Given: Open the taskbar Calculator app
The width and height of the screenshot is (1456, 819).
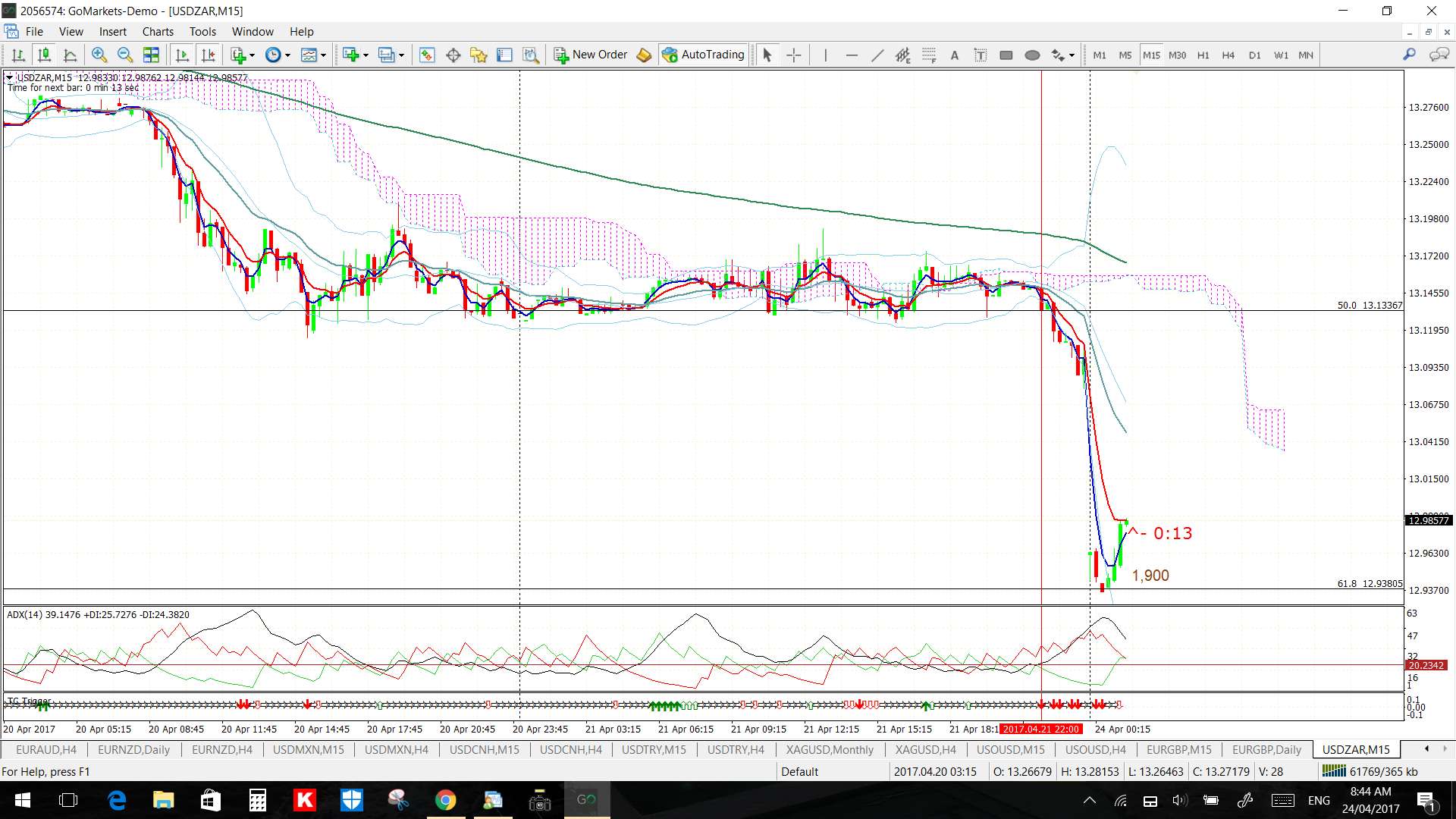Looking at the screenshot, I should pyautogui.click(x=258, y=800).
